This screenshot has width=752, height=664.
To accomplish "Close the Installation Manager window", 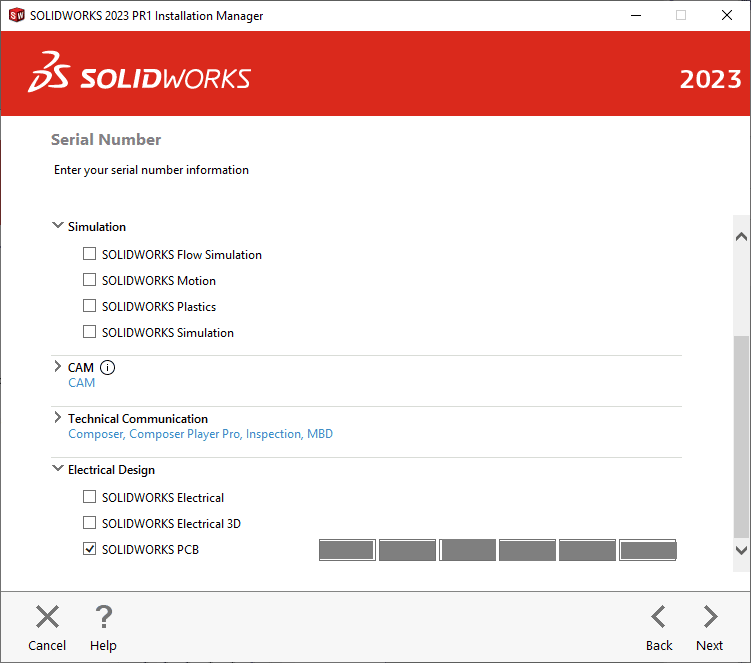I will coord(727,15).
